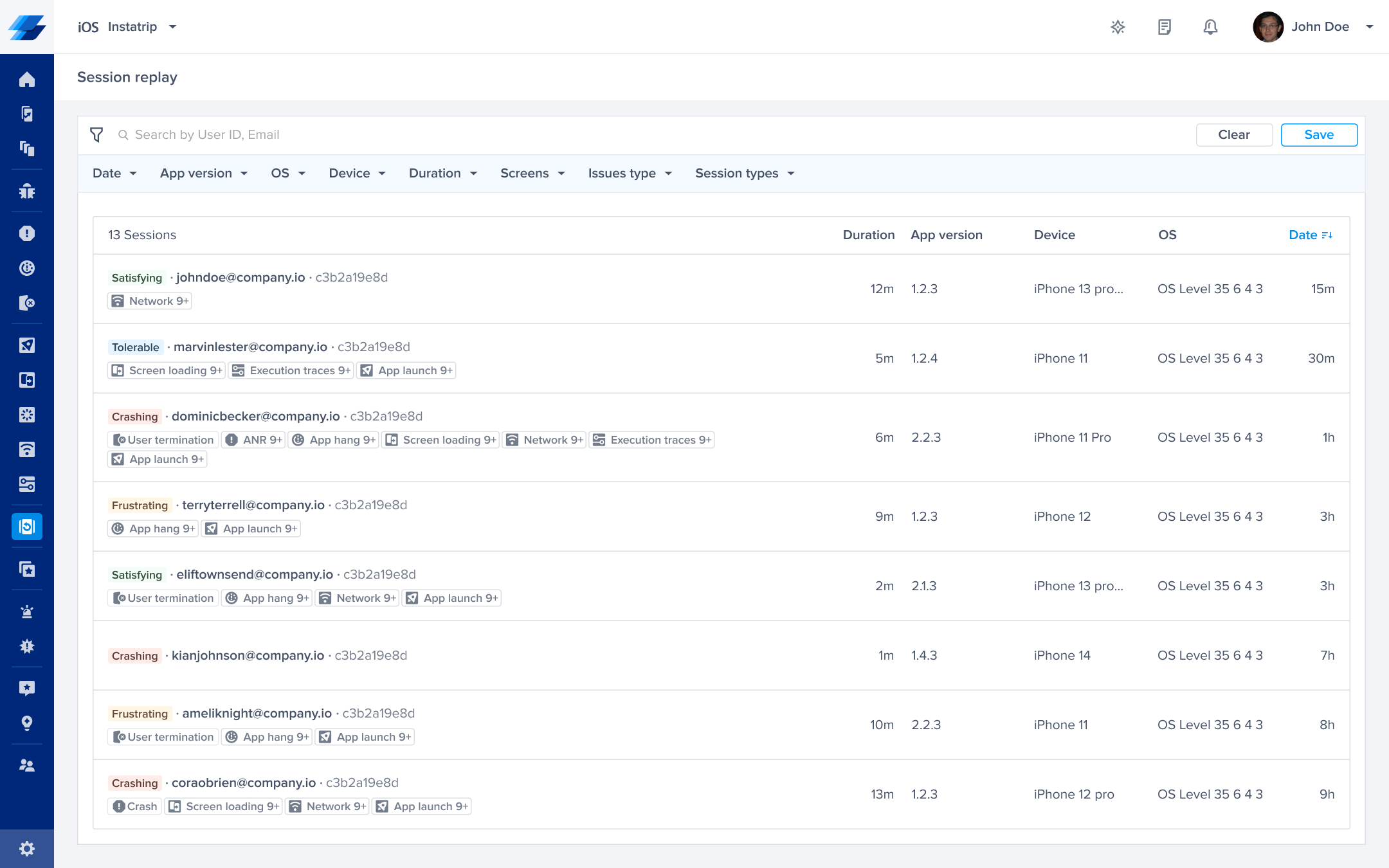Click the Search by User ID field
Image resolution: width=1389 pixels, height=868 pixels.
coord(207,135)
